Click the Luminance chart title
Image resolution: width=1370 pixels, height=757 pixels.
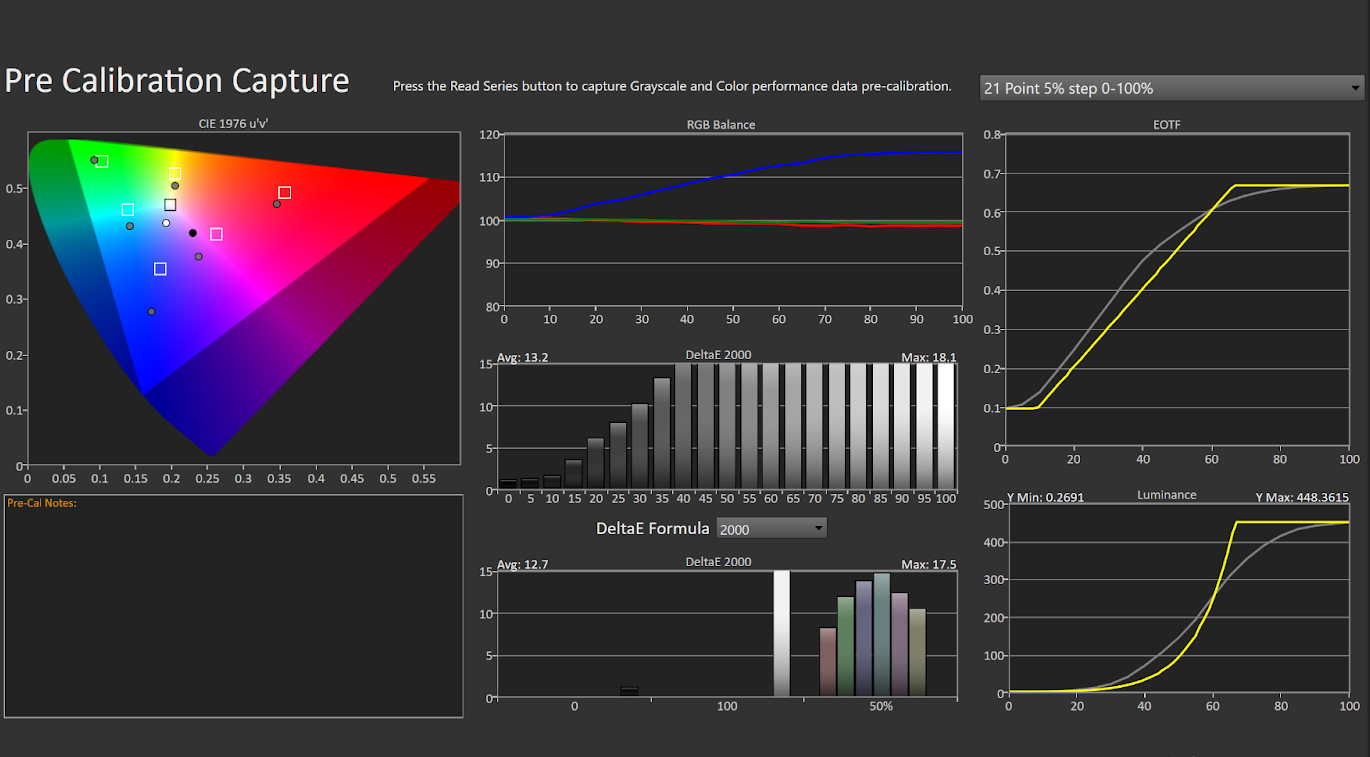point(1166,495)
